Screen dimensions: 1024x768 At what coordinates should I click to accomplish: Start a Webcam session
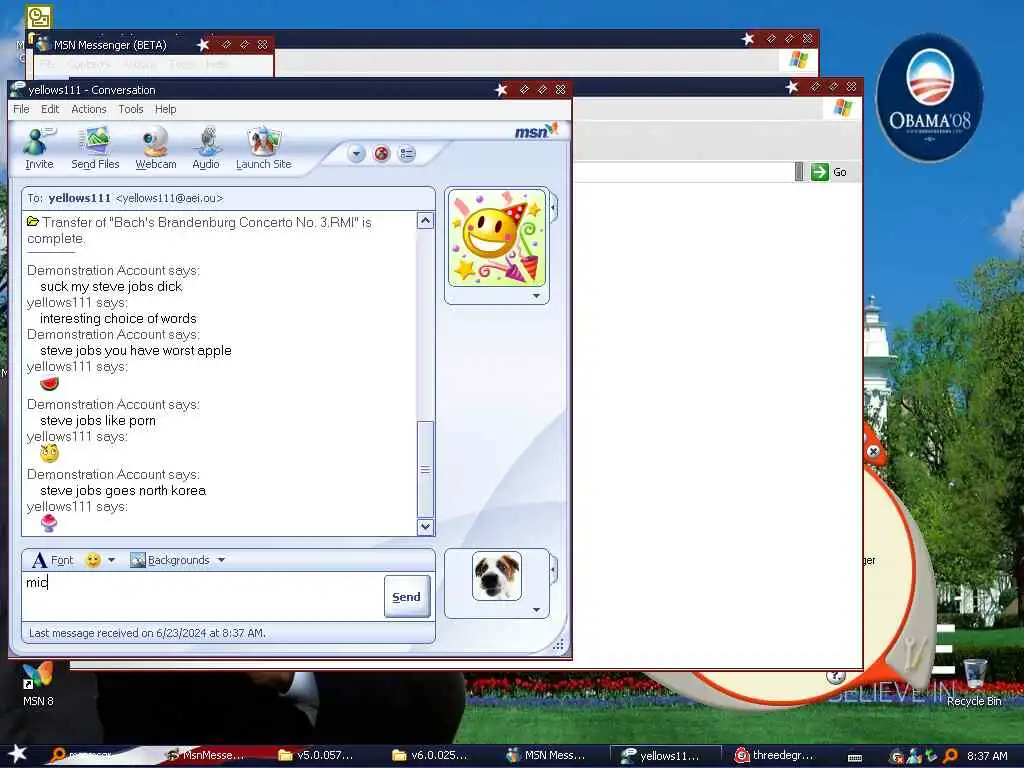coord(155,149)
